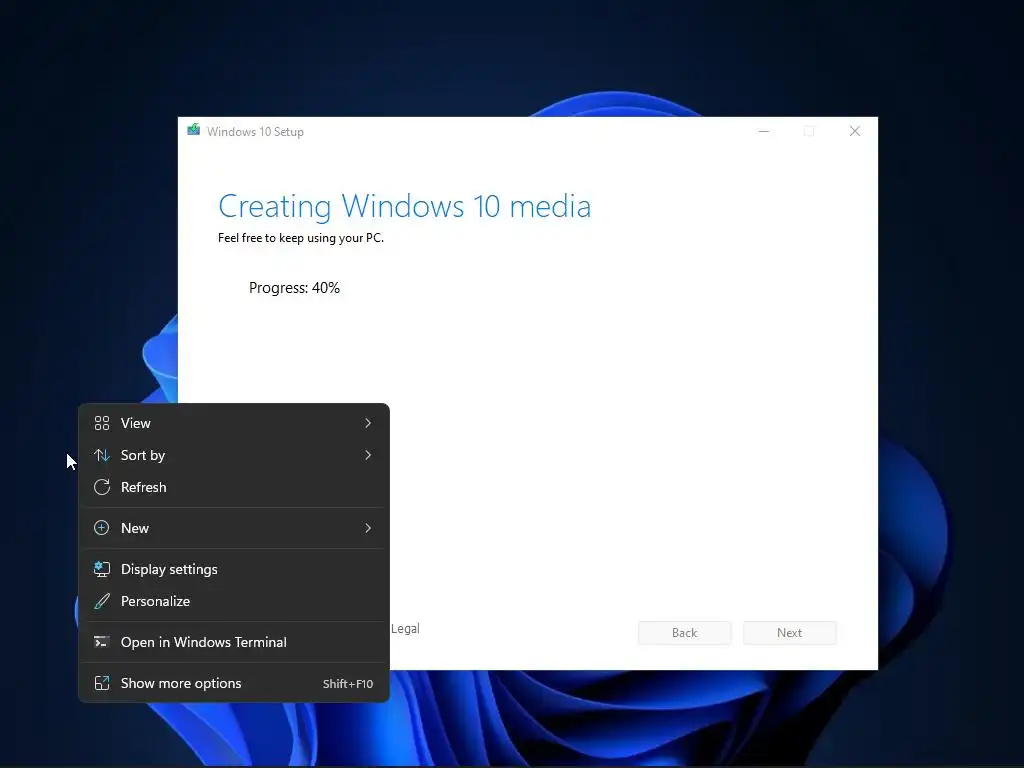This screenshot has height=768, width=1024.
Task: Click the Shift+F10 shortcut label
Action: [348, 684]
